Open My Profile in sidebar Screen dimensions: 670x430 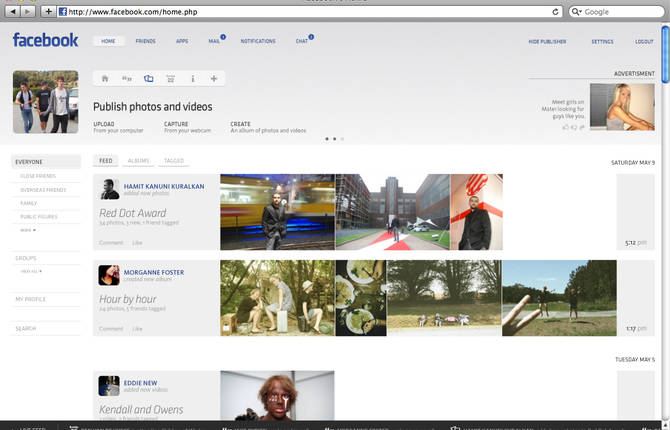(30, 299)
